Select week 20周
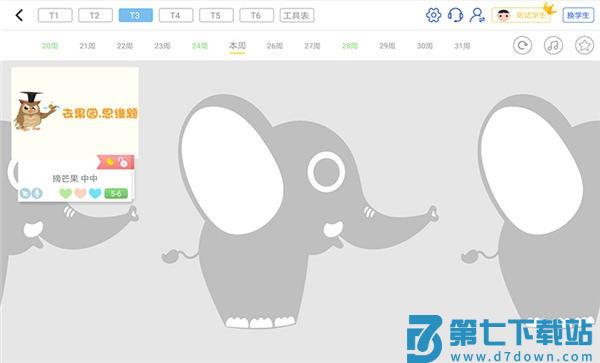The image size is (600, 363). coord(50,46)
